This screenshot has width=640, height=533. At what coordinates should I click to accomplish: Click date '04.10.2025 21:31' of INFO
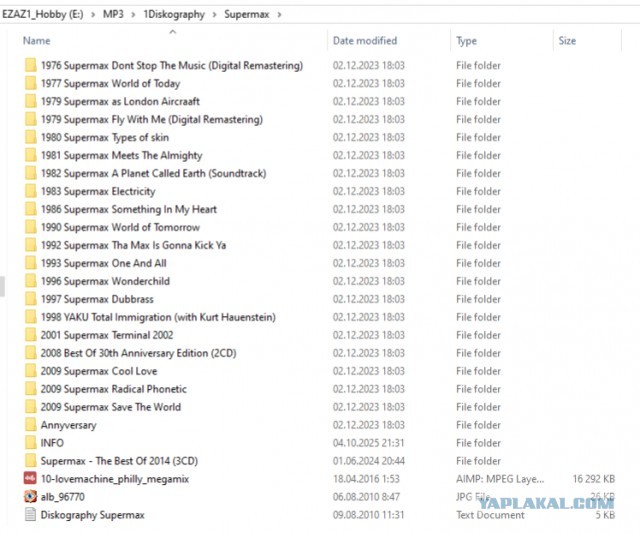coord(369,442)
